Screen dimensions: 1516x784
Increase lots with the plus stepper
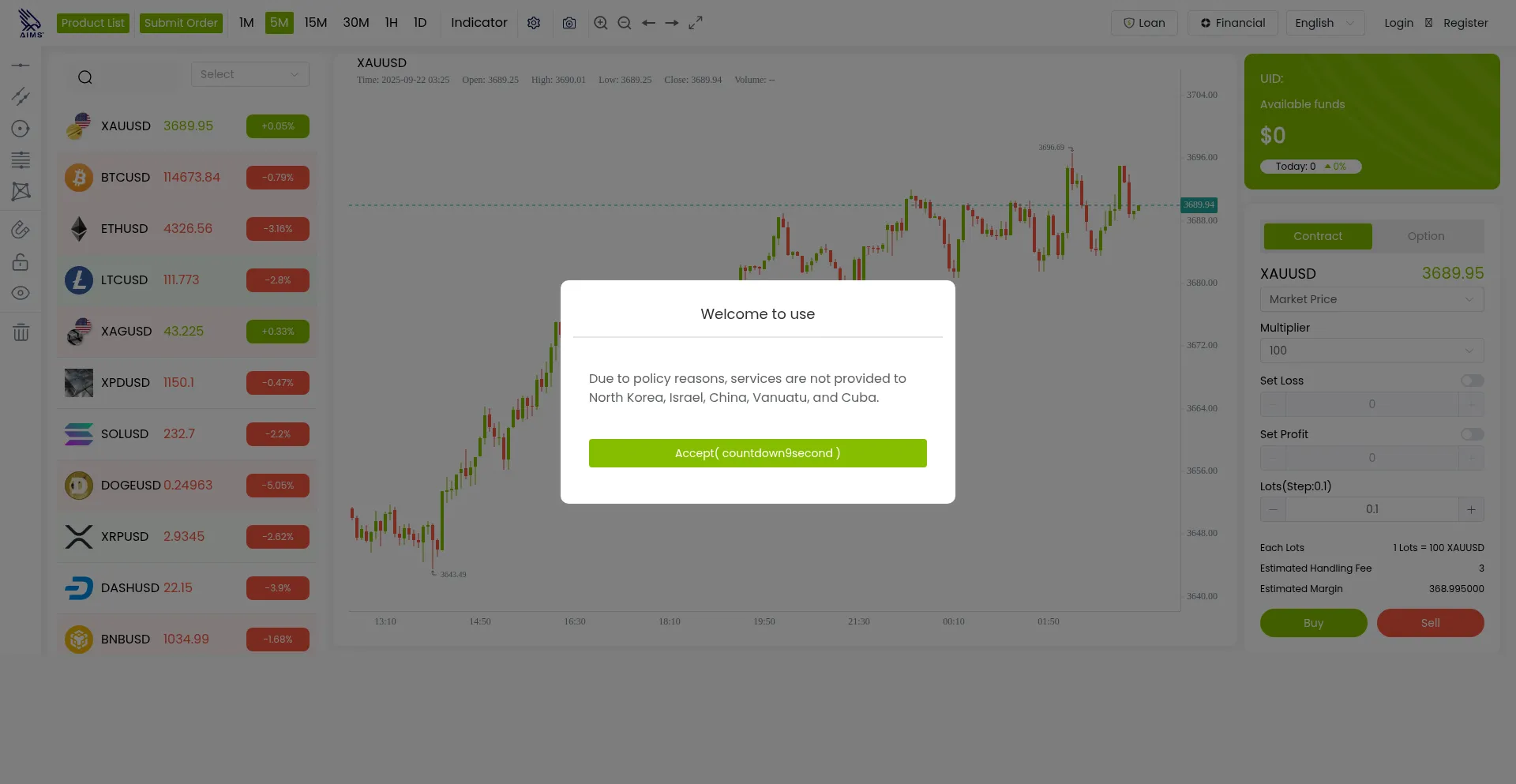pyautogui.click(x=1471, y=509)
